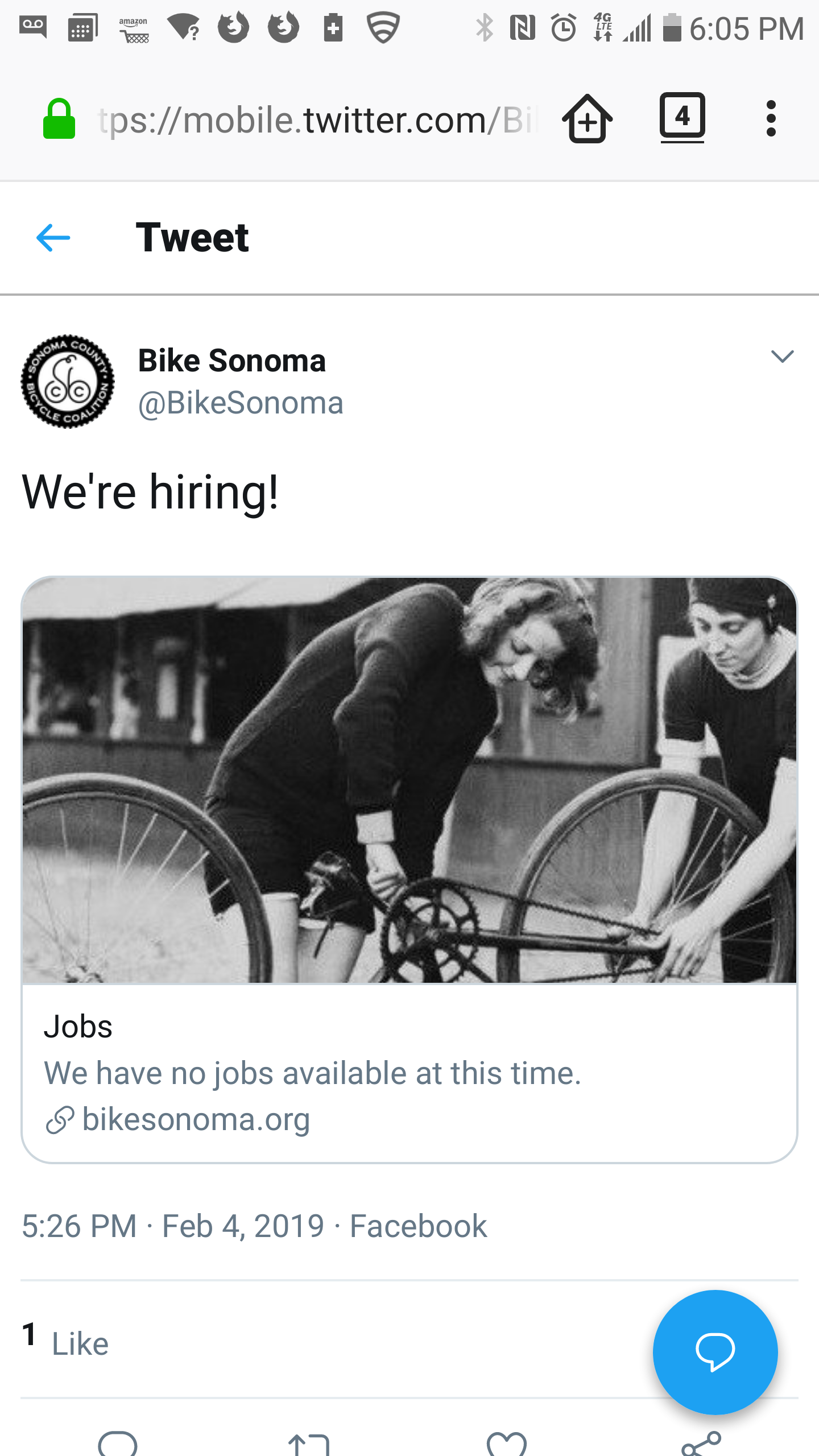This screenshot has width=819, height=1456.
Task: Reply using the comment bubble icon
Action: [x=118, y=1445]
